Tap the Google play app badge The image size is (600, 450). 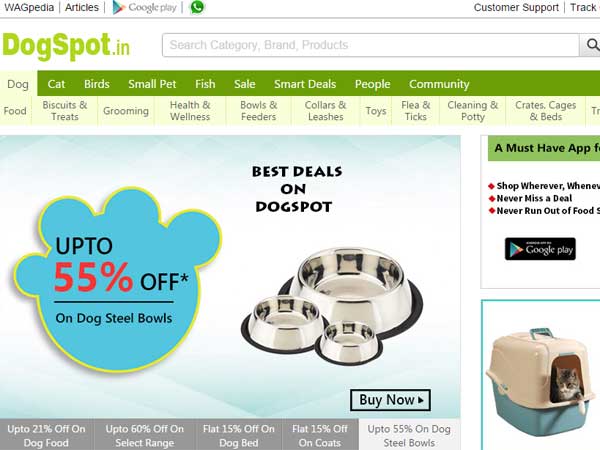[540, 249]
